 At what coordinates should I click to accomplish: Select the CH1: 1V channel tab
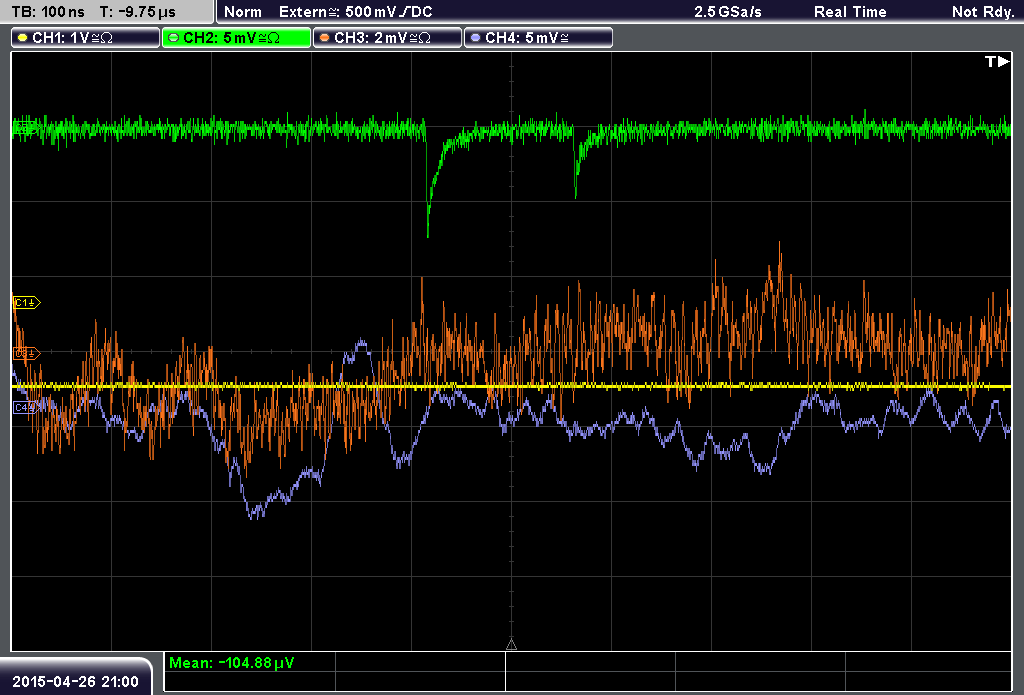click(86, 38)
